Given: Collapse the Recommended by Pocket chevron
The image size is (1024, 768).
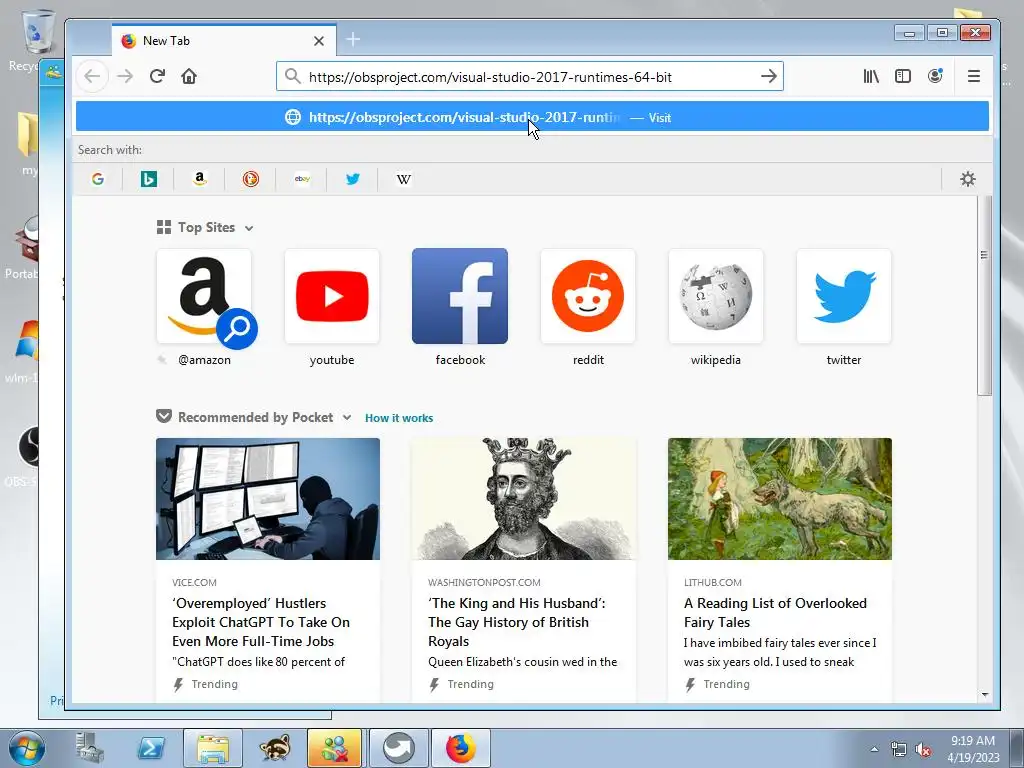Looking at the screenshot, I should [347, 418].
